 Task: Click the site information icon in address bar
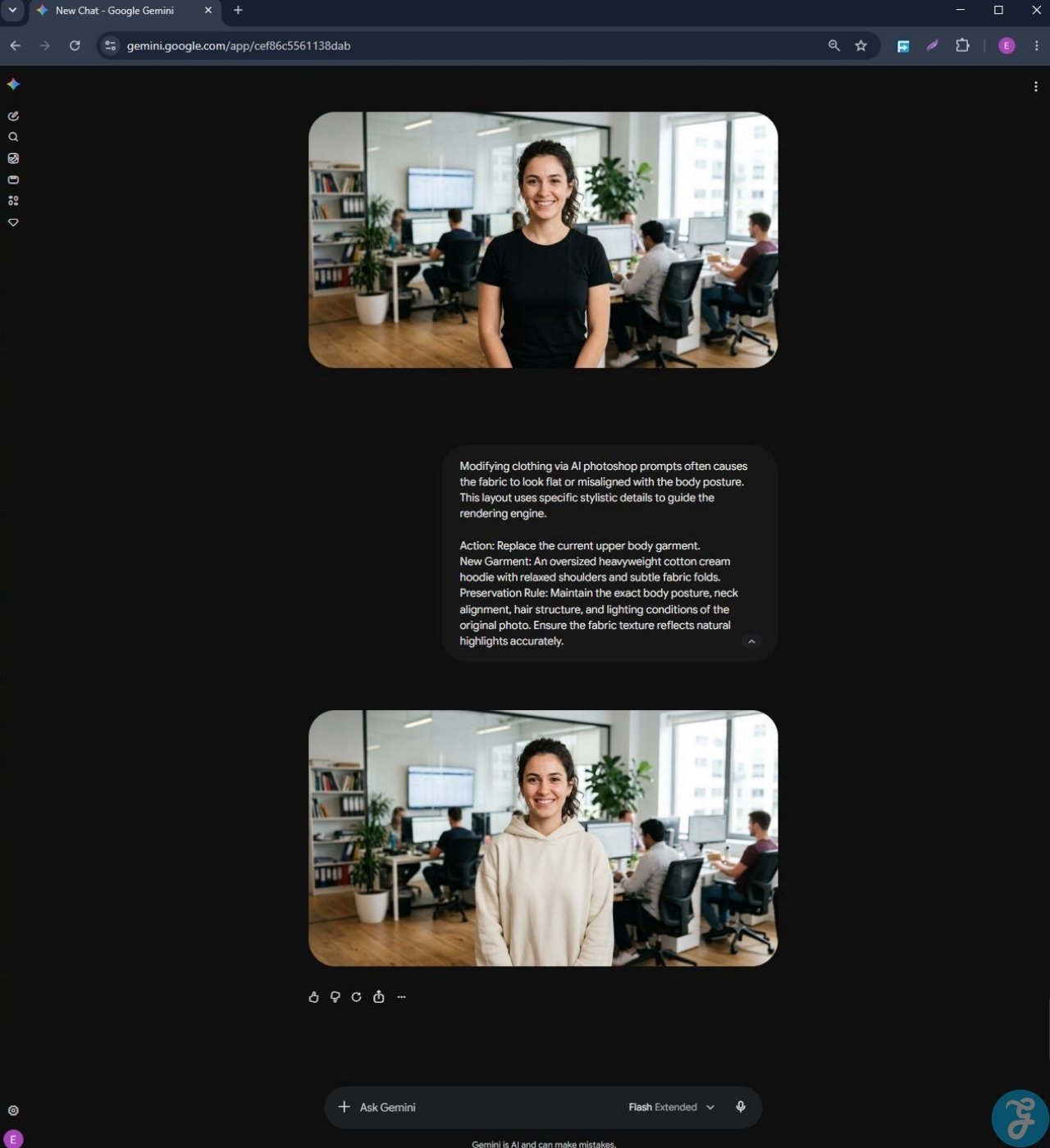click(x=110, y=46)
